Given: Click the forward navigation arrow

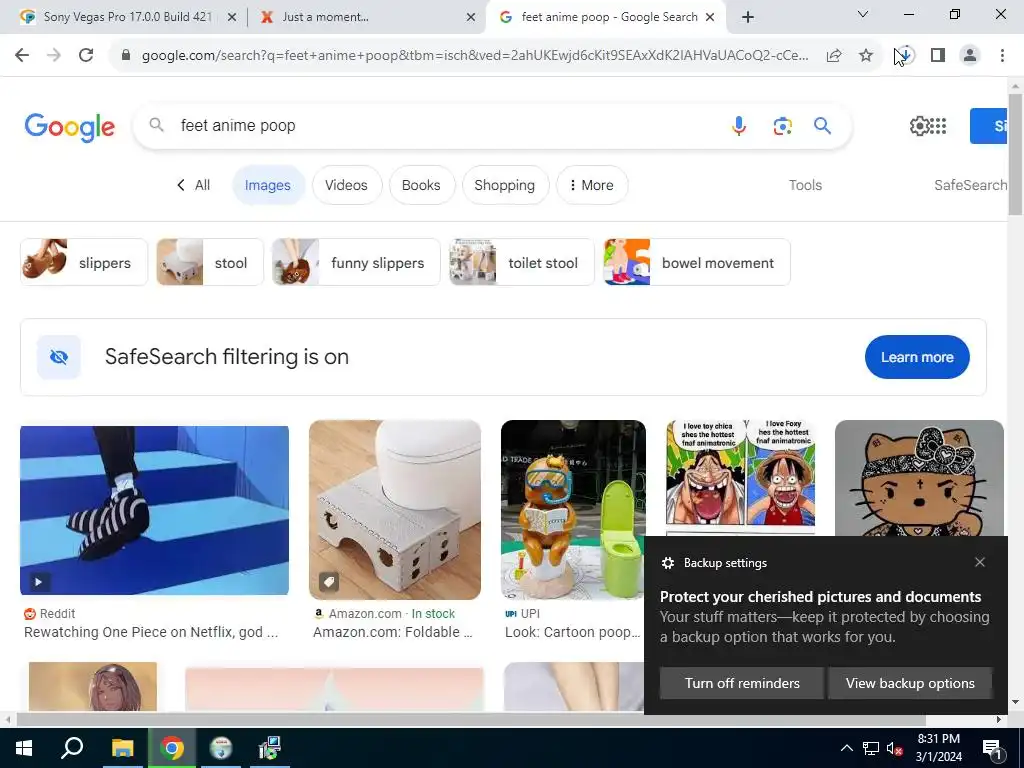Looking at the screenshot, I should point(54,56).
